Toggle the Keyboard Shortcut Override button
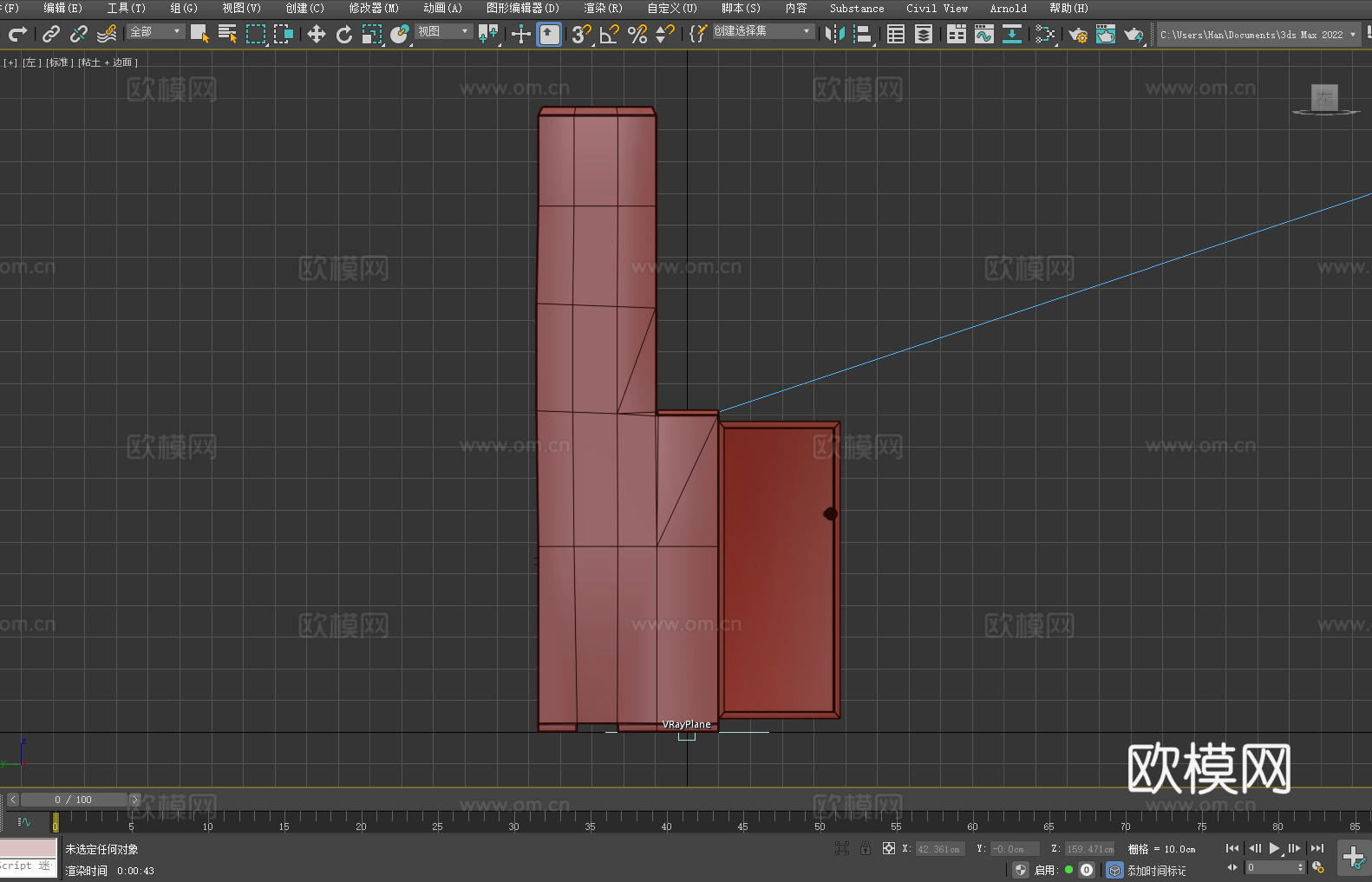The width and height of the screenshot is (1372, 882). coord(549,34)
